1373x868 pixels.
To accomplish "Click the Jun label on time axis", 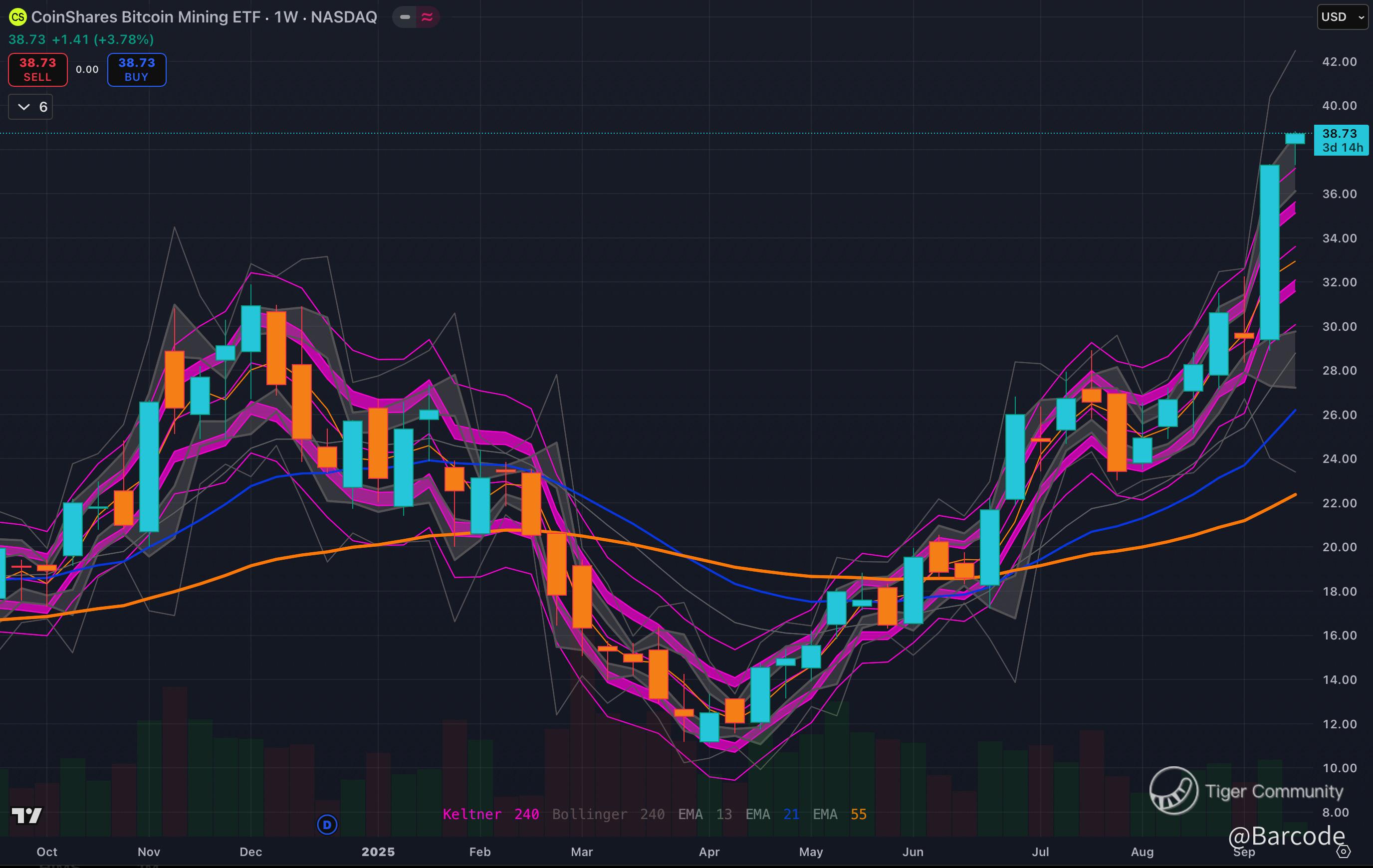I will (x=913, y=852).
